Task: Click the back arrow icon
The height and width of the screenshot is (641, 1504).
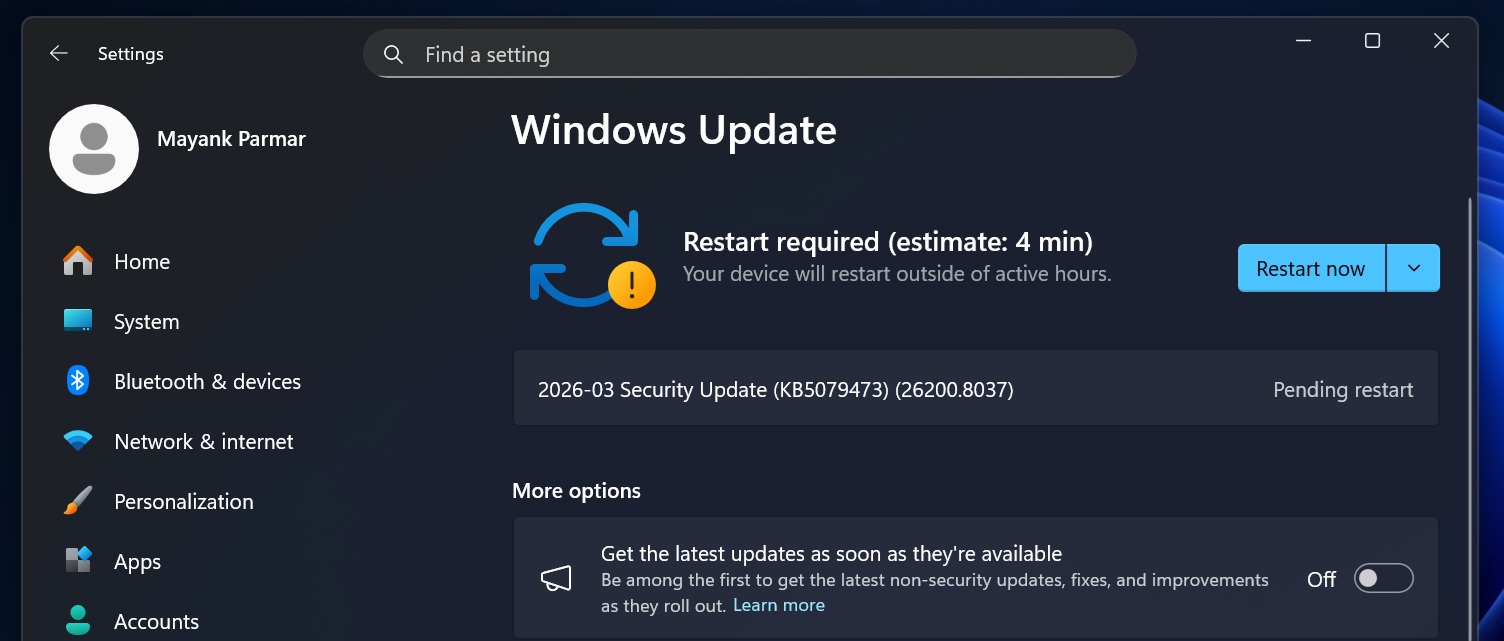Action: click(59, 54)
